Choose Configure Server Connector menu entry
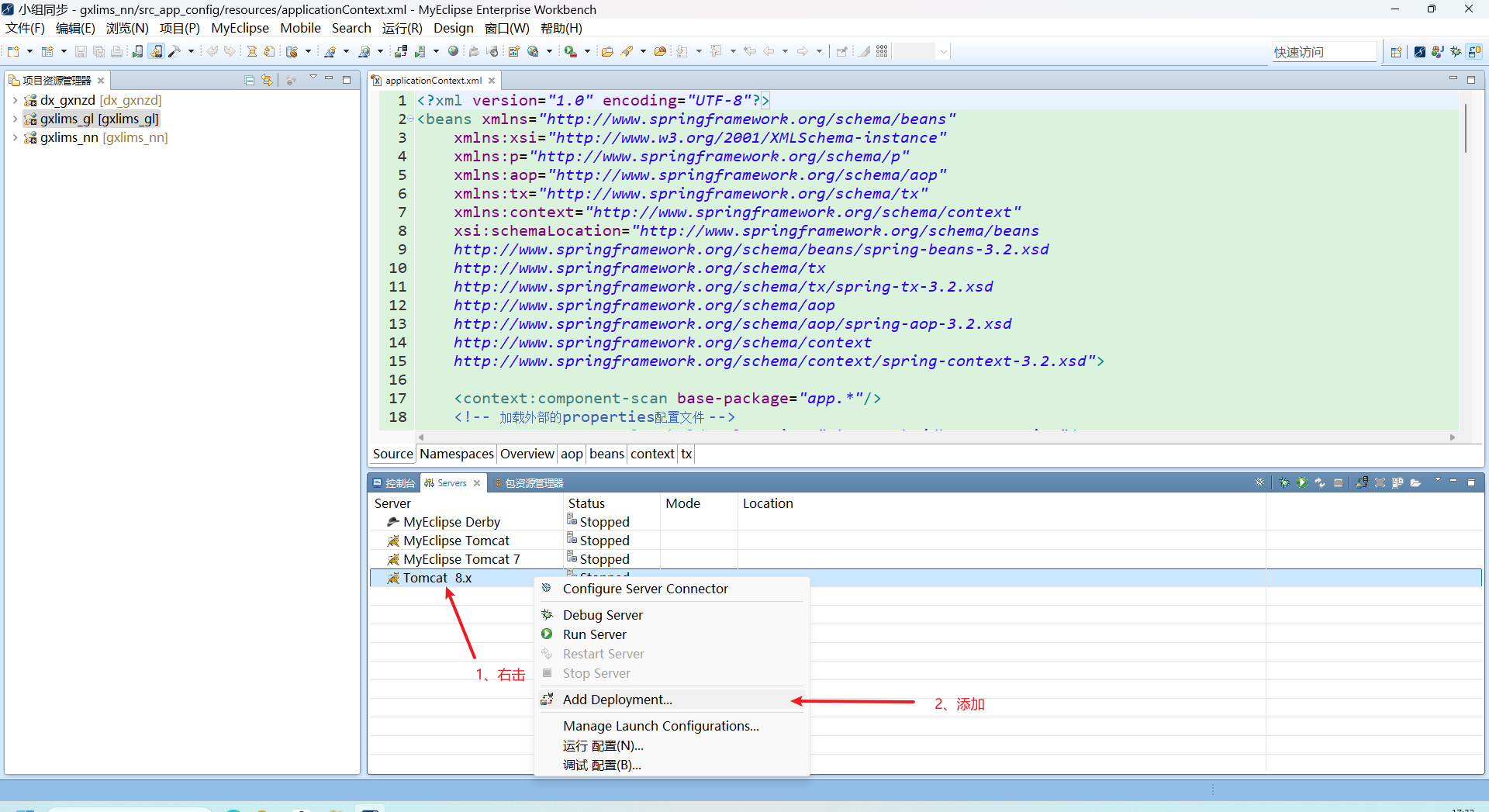 point(672,589)
